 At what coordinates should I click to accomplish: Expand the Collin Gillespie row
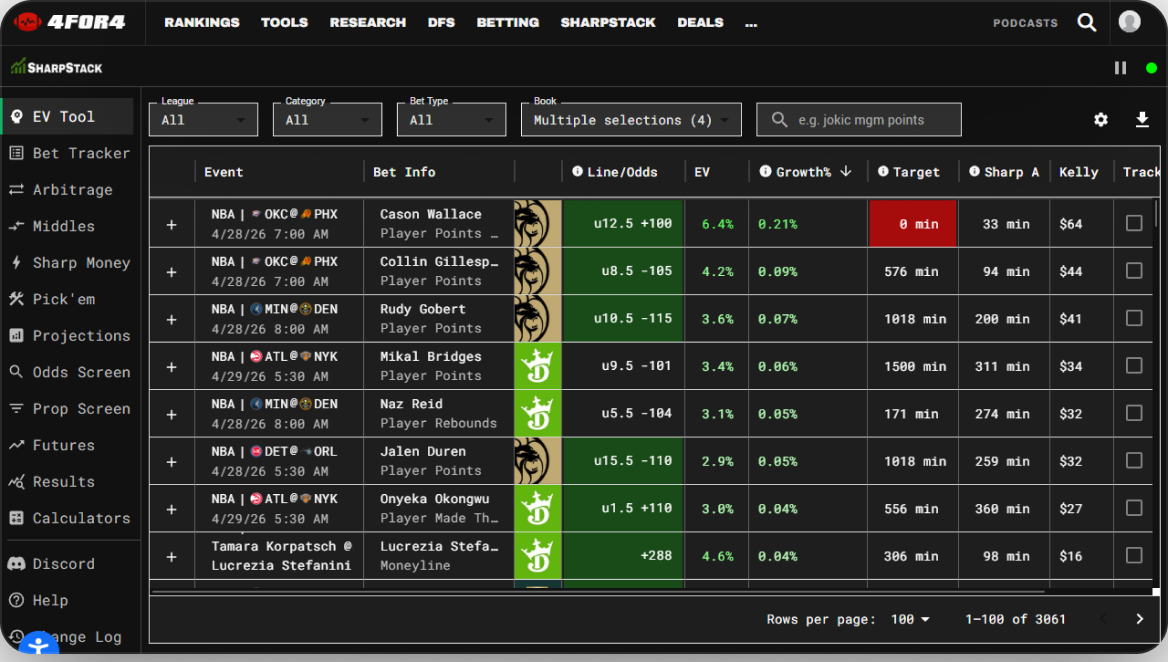click(x=171, y=273)
